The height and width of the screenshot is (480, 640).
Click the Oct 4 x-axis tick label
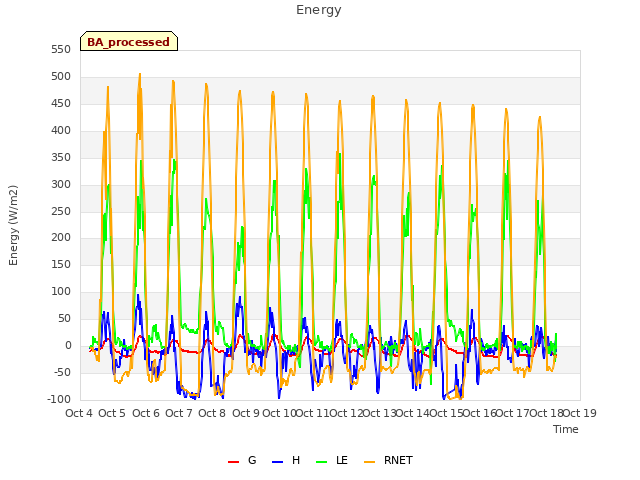pos(79,413)
